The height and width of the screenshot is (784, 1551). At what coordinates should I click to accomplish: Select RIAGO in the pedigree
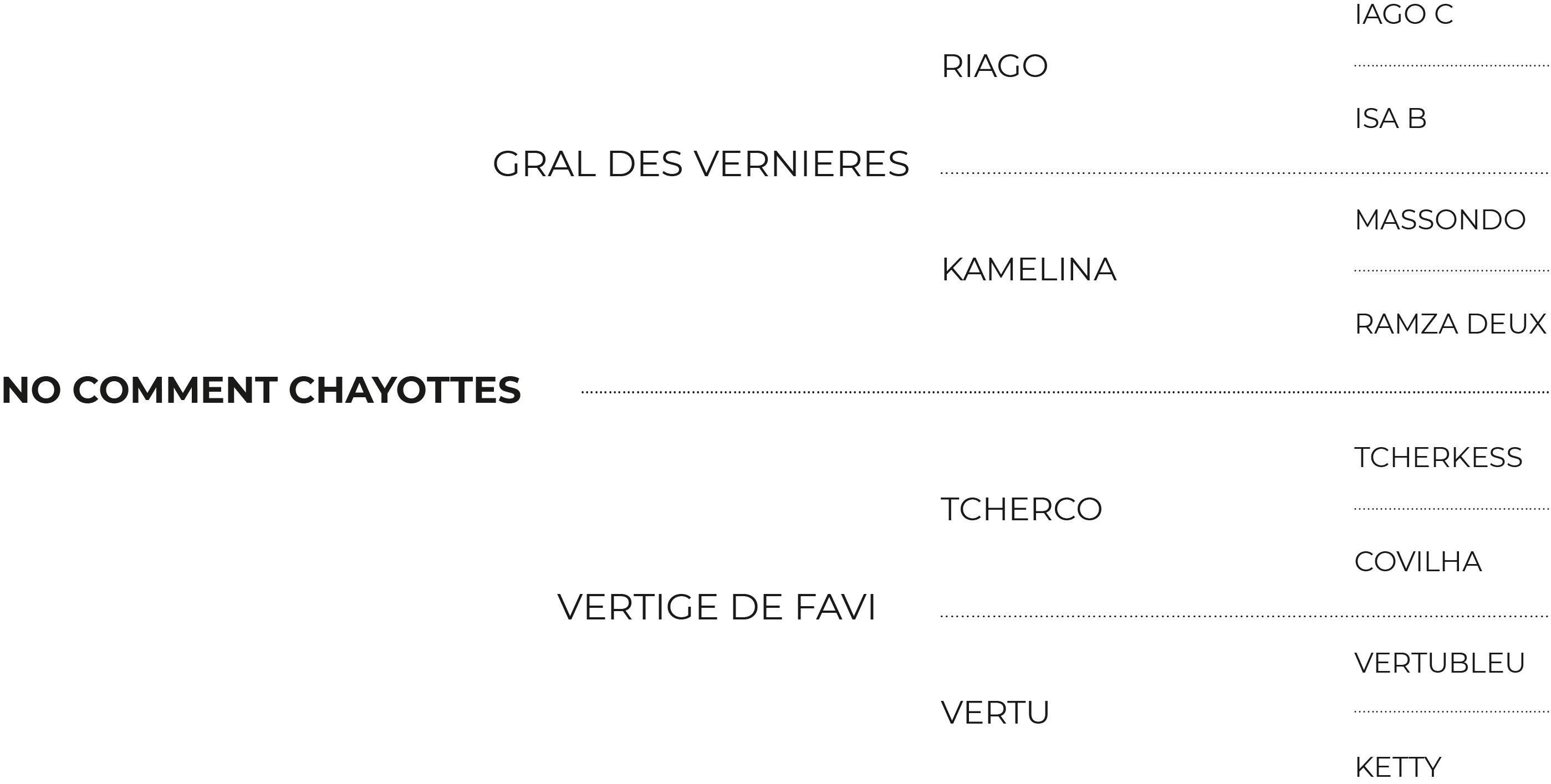coord(994,66)
